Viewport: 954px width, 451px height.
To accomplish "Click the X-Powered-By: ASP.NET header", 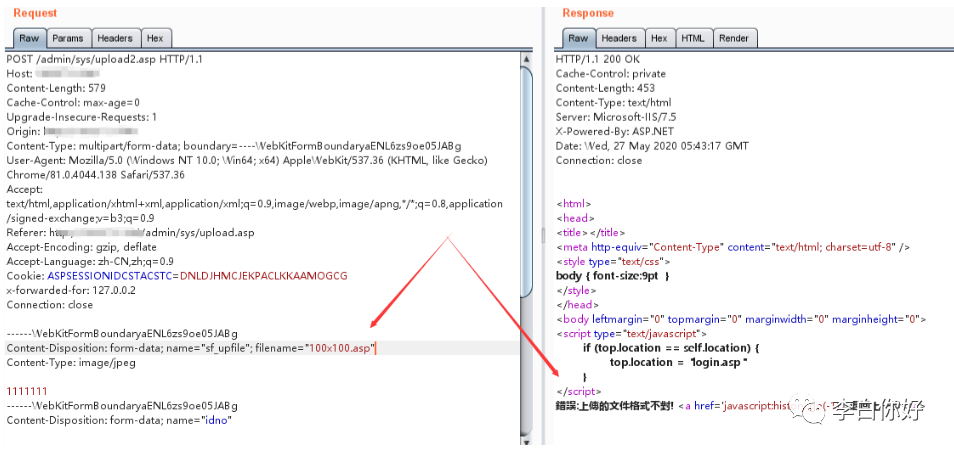I will pos(615,131).
